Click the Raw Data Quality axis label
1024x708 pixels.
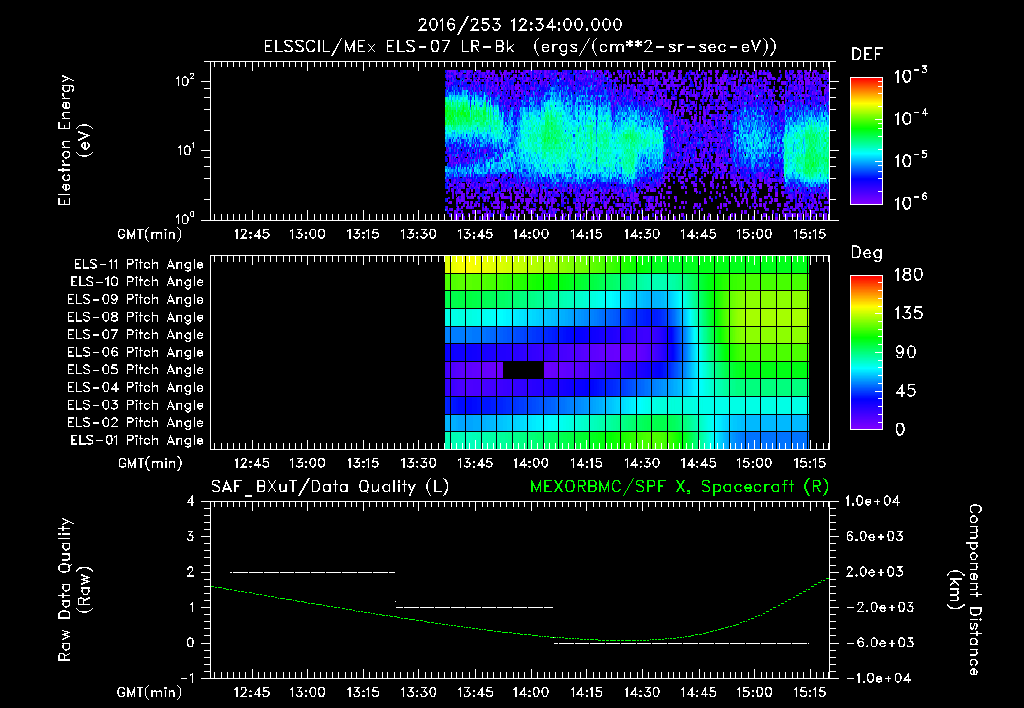click(x=74, y=590)
